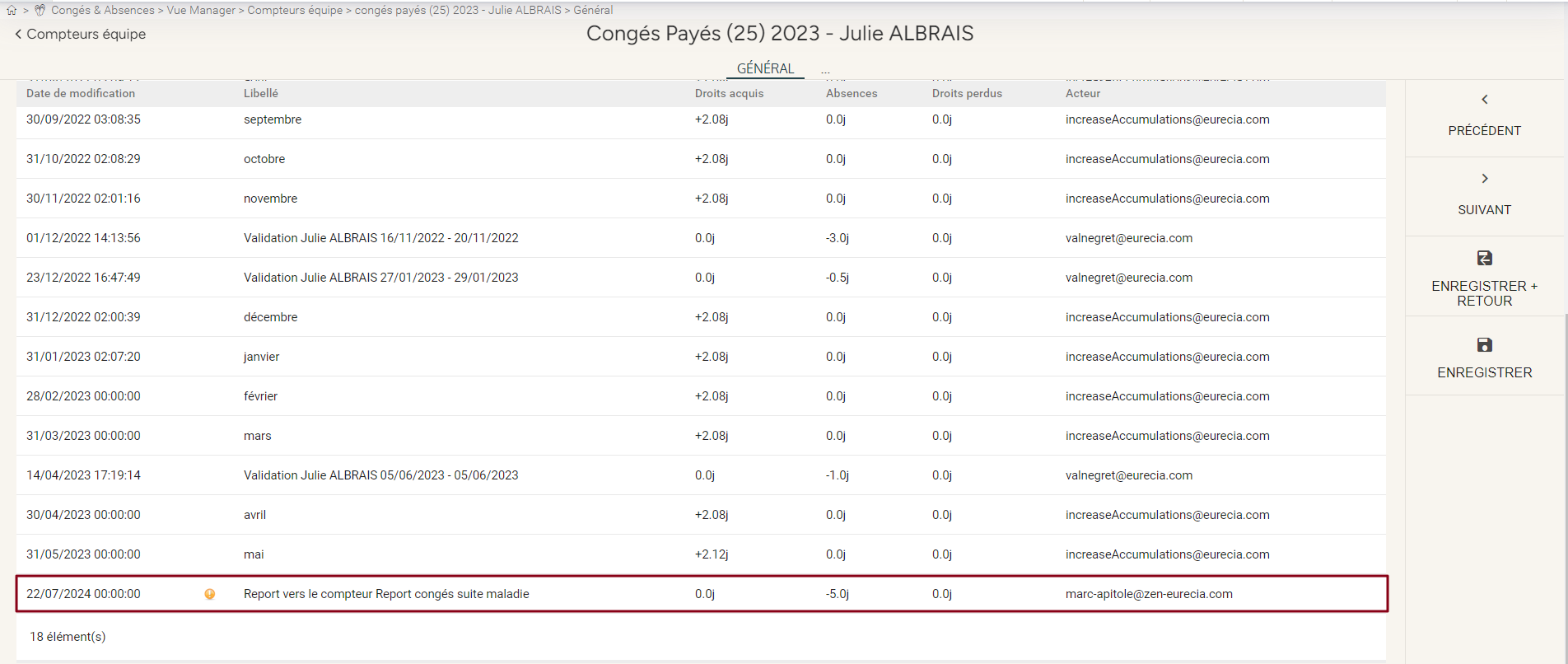Image resolution: width=1568 pixels, height=664 pixels.
Task: Click the back chevron beside Compteurs équipe
Action: [18, 35]
